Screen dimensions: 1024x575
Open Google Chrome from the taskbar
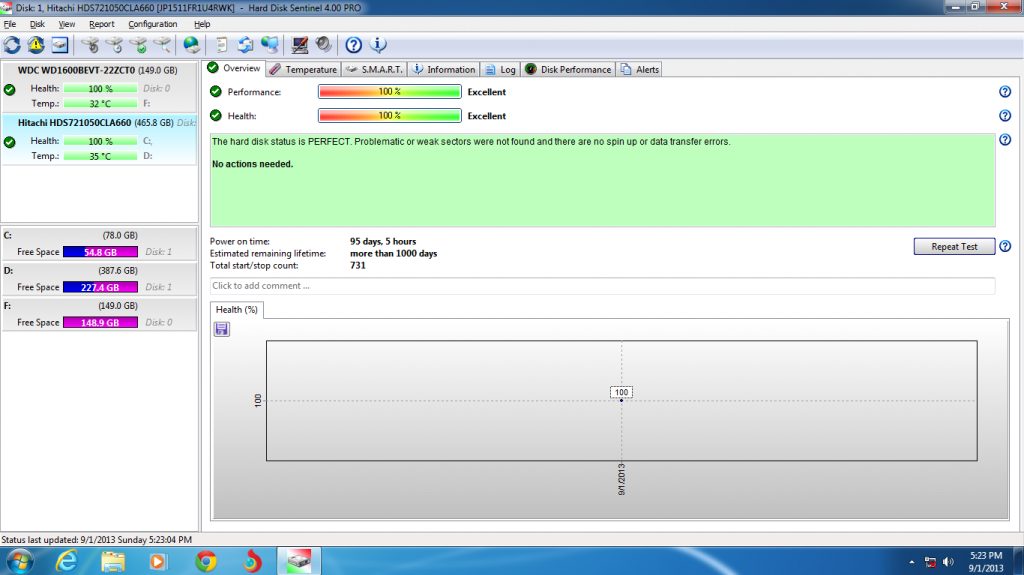tap(207, 561)
